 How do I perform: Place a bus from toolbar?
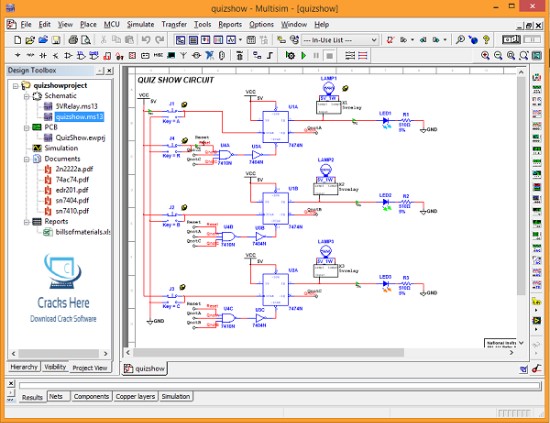click(270, 55)
